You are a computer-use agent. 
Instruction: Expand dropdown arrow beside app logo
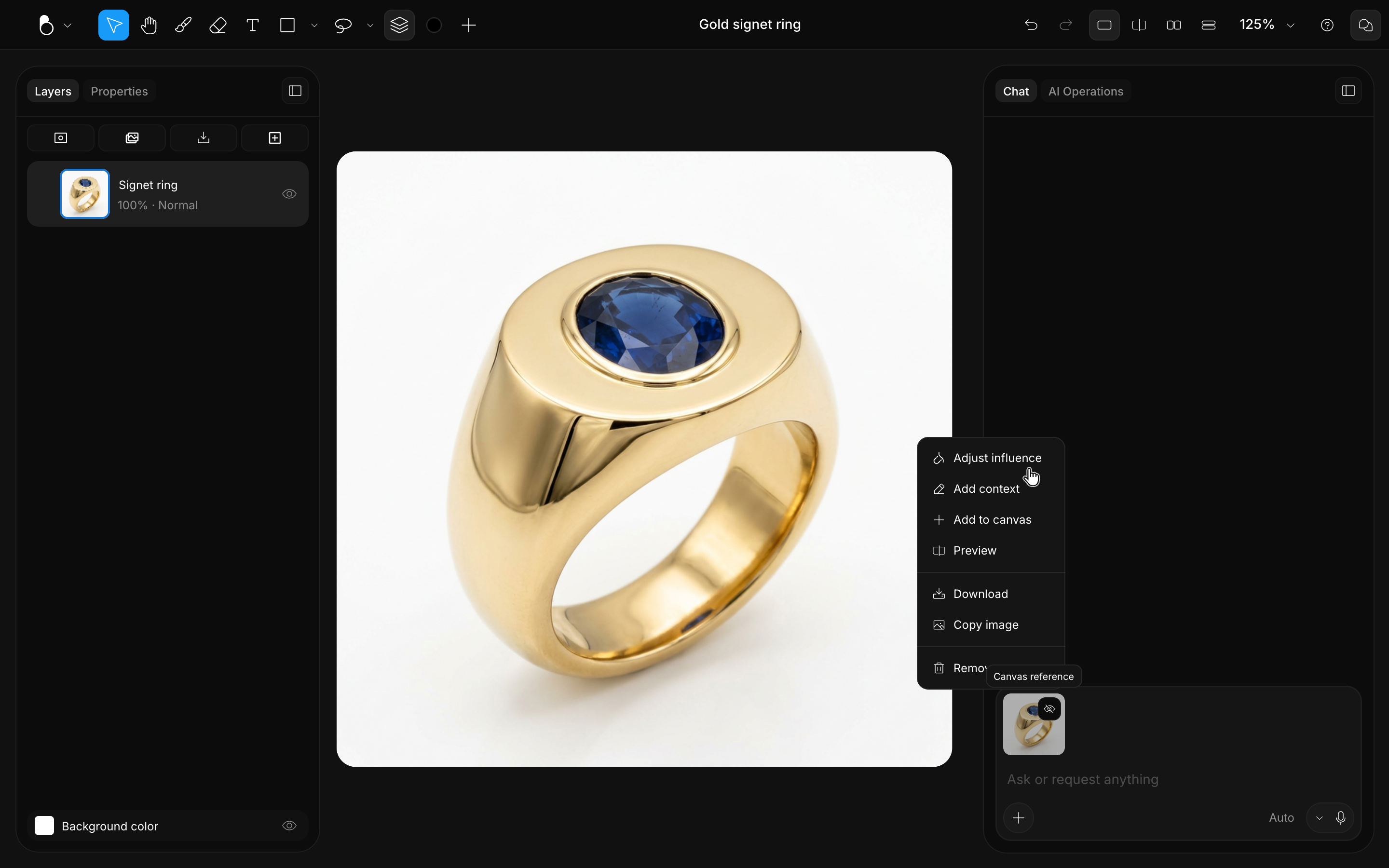click(x=68, y=25)
